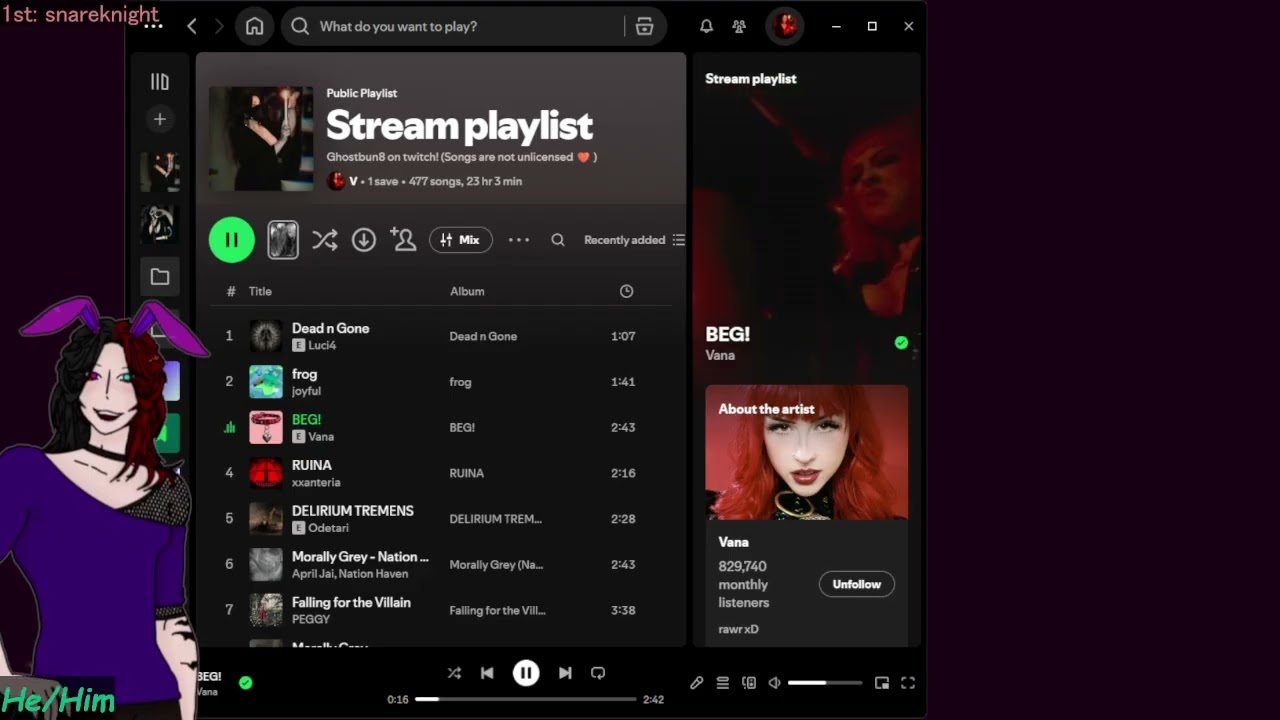Open playlist owner V's profile

(x=353, y=181)
